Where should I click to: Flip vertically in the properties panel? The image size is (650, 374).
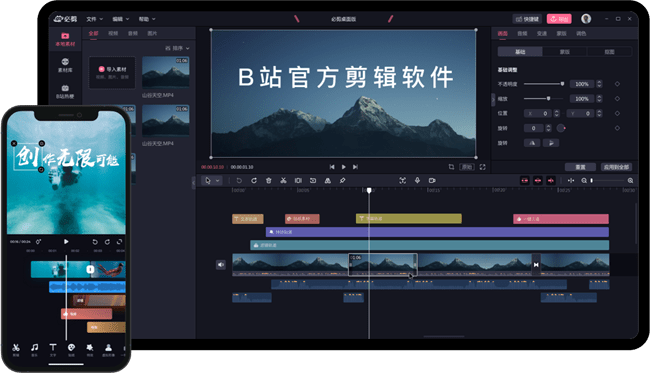click(551, 143)
